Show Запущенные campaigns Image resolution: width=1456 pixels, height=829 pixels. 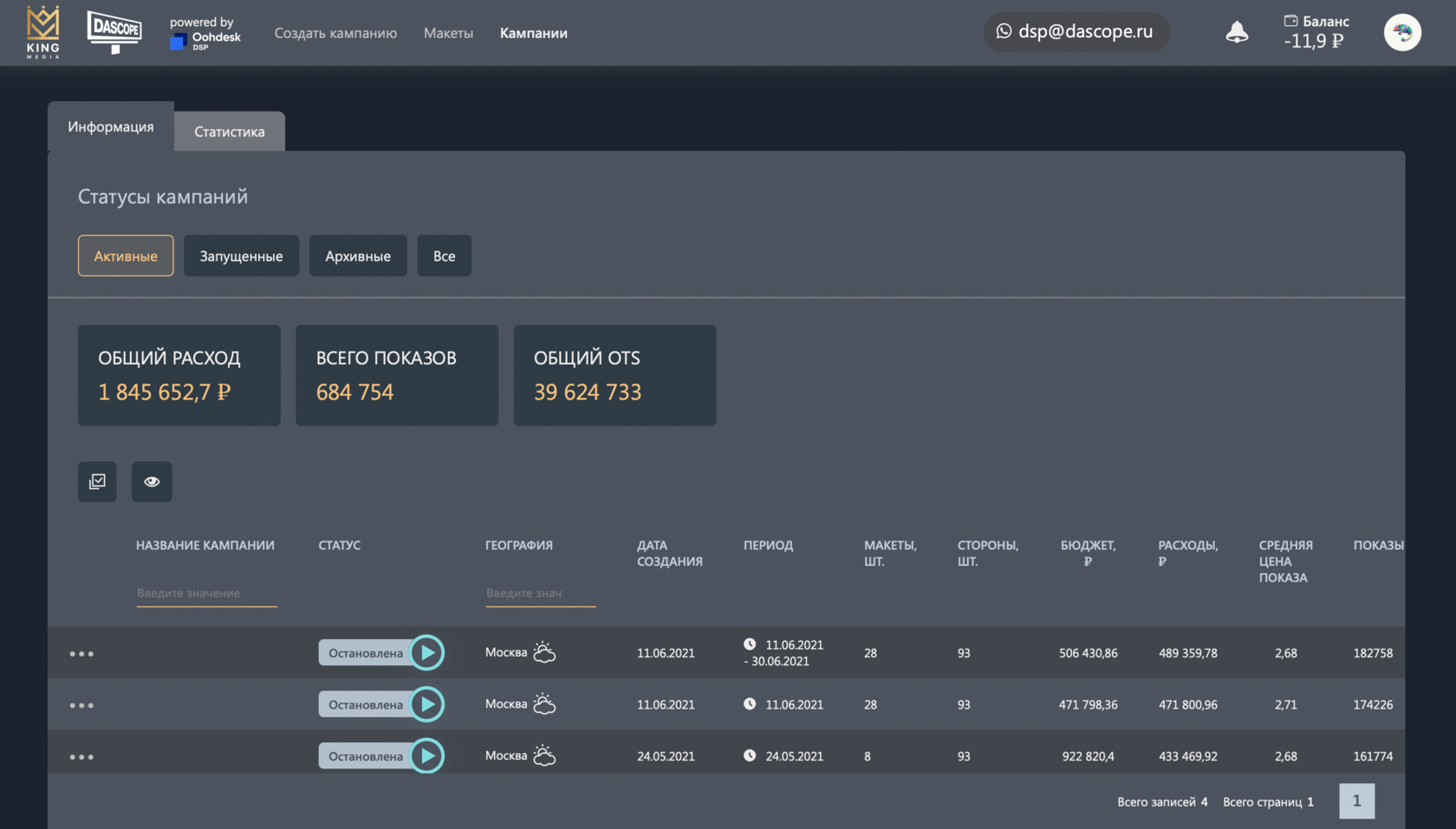point(241,256)
